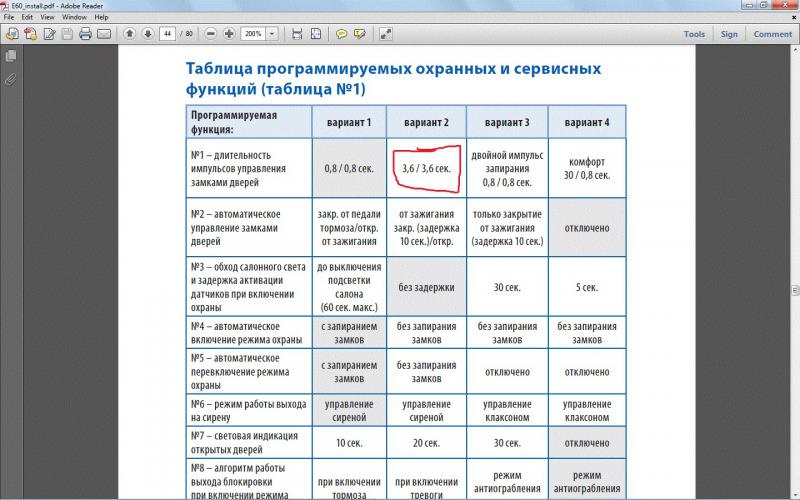The image size is (800, 500).
Task: Click the open file from online icon
Action: click(12, 34)
